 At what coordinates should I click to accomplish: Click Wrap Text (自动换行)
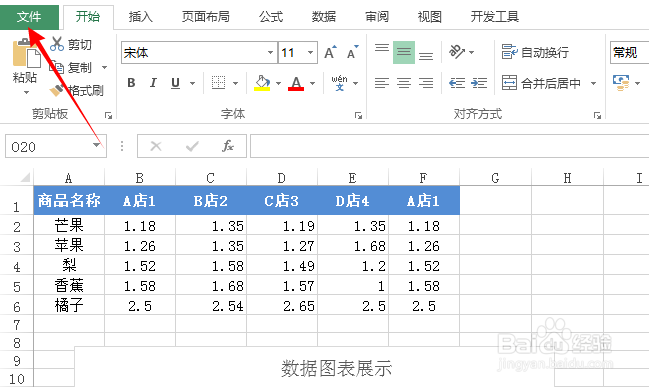(535, 53)
